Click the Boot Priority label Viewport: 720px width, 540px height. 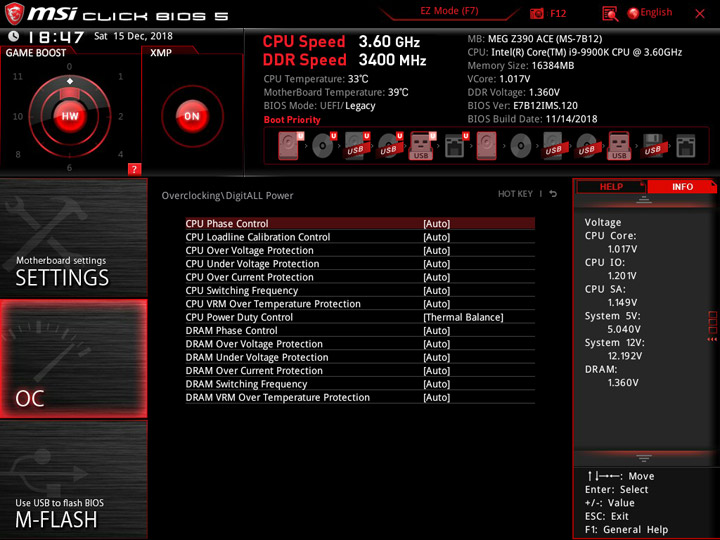click(x=292, y=120)
